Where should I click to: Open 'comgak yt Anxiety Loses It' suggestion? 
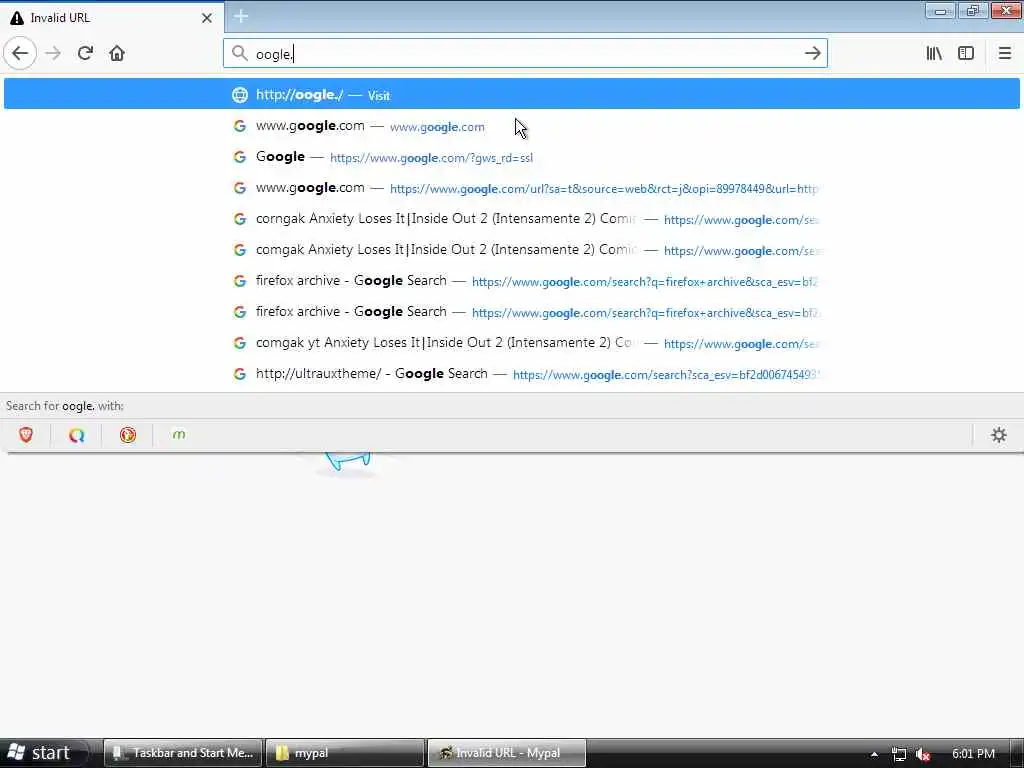pyautogui.click(x=511, y=343)
